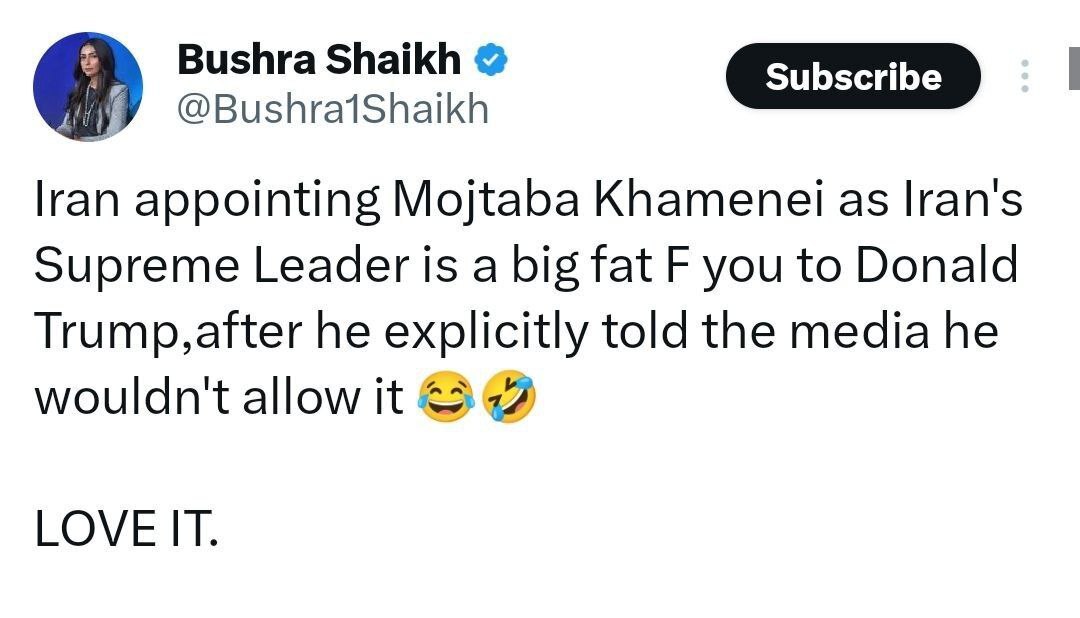The image size is (1080, 618).
Task: Open Bushra Shaikh's profile picture
Action: click(x=88, y=86)
